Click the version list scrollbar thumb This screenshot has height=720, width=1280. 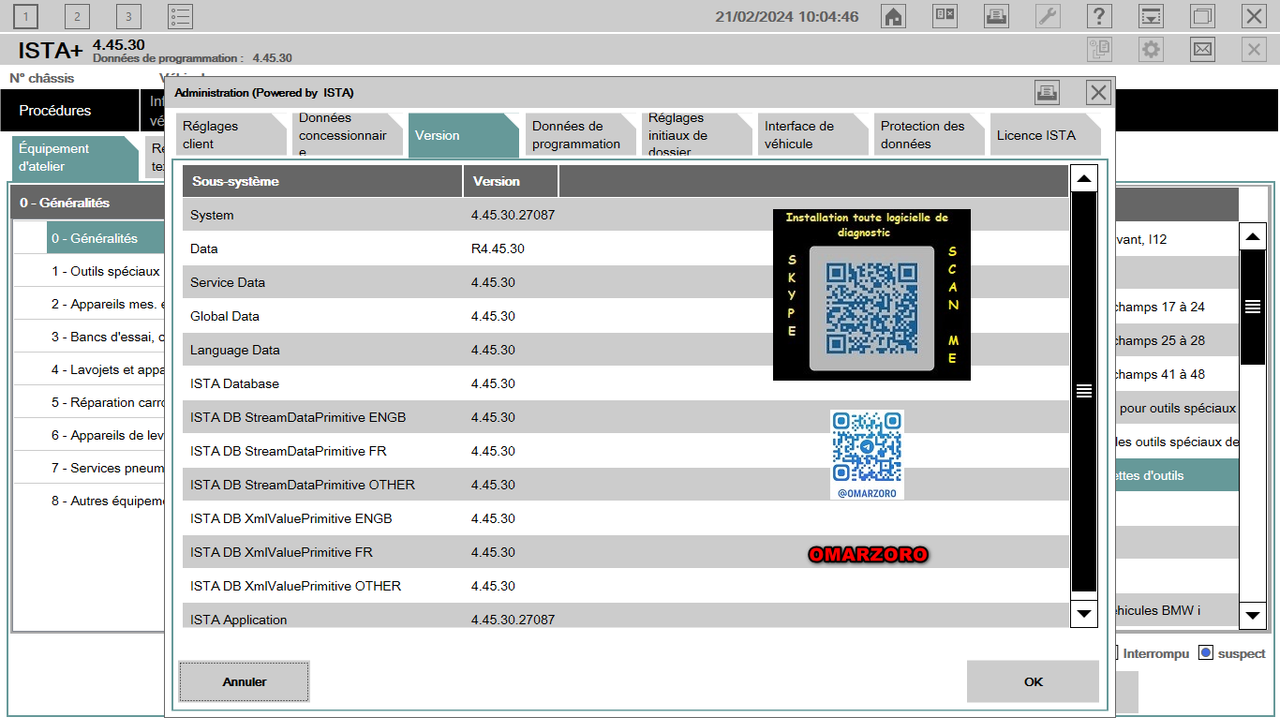[x=1084, y=391]
